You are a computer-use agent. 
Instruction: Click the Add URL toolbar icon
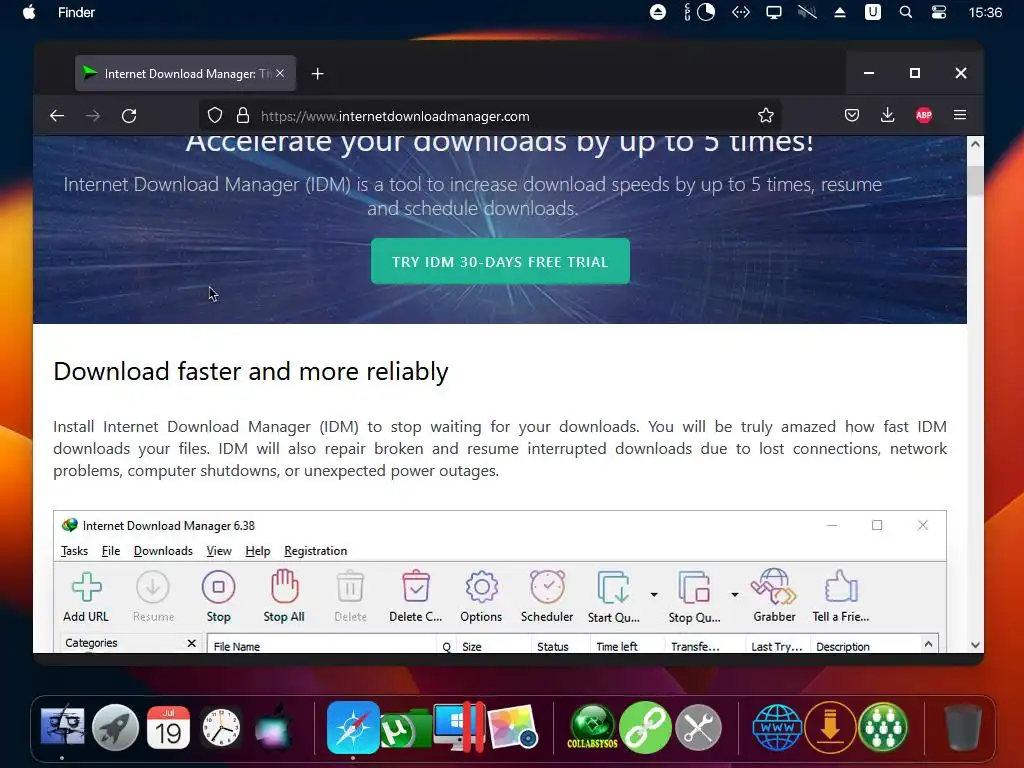tap(86, 587)
